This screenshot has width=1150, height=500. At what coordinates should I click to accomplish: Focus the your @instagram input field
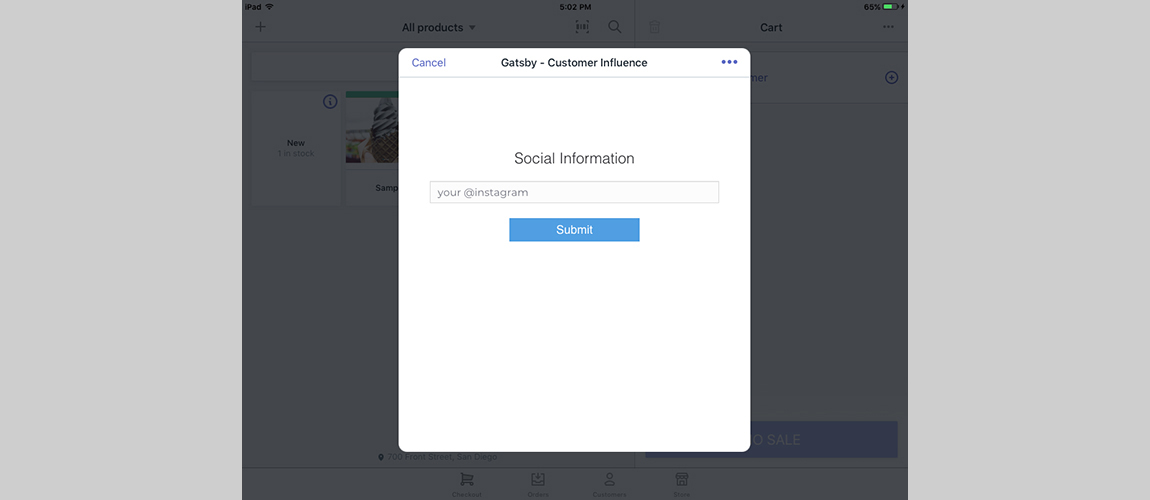click(x=574, y=192)
